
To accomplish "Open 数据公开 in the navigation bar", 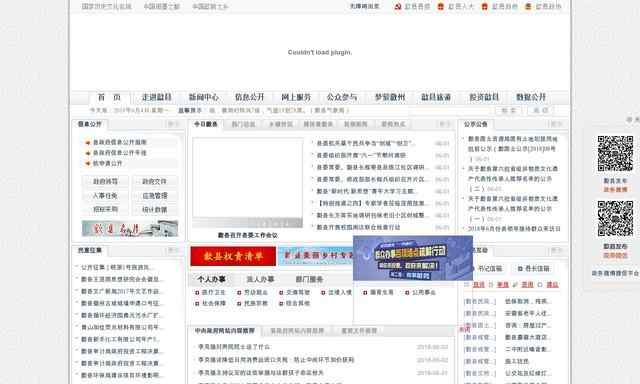I will (531, 97).
